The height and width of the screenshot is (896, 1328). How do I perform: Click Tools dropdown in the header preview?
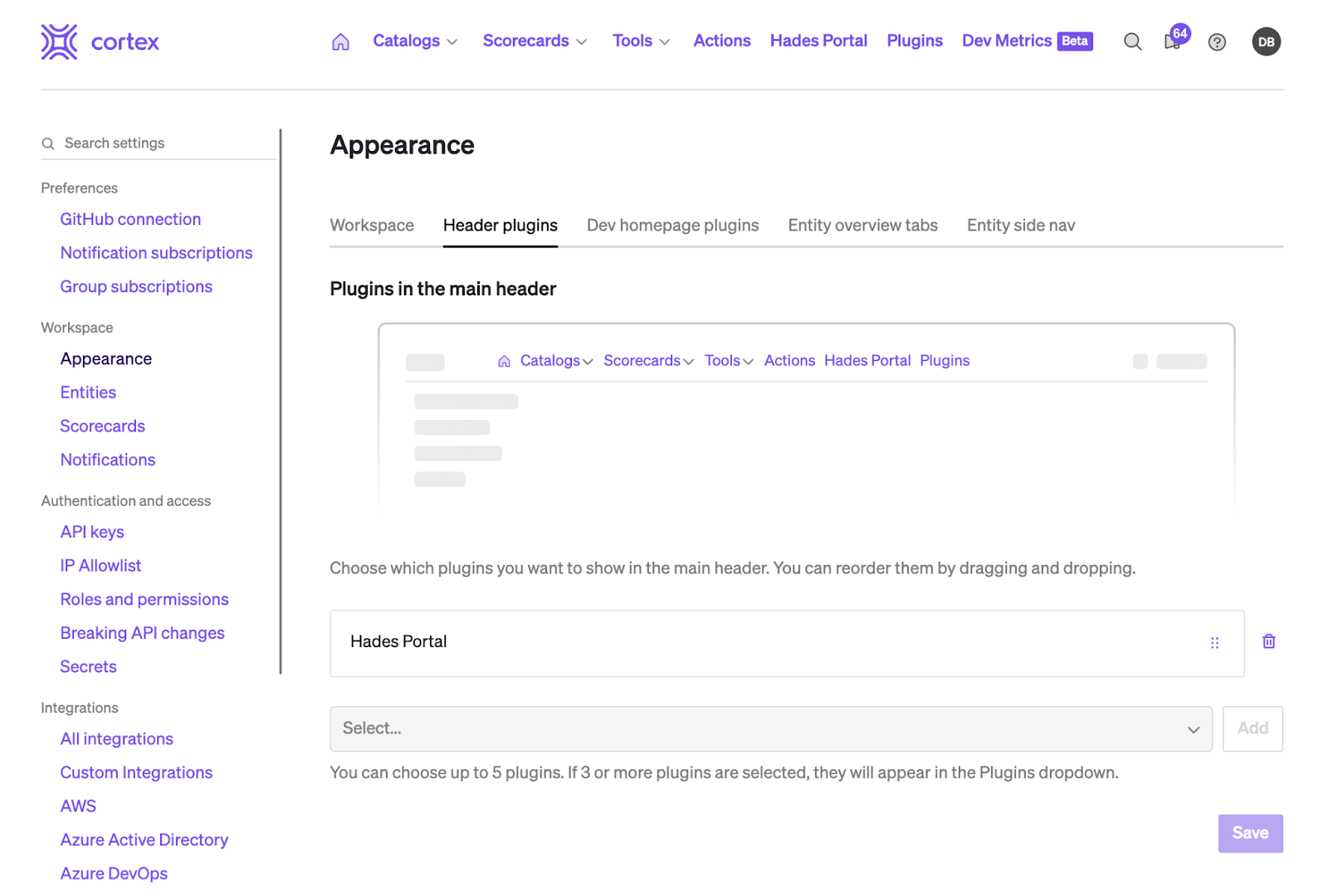(x=729, y=361)
